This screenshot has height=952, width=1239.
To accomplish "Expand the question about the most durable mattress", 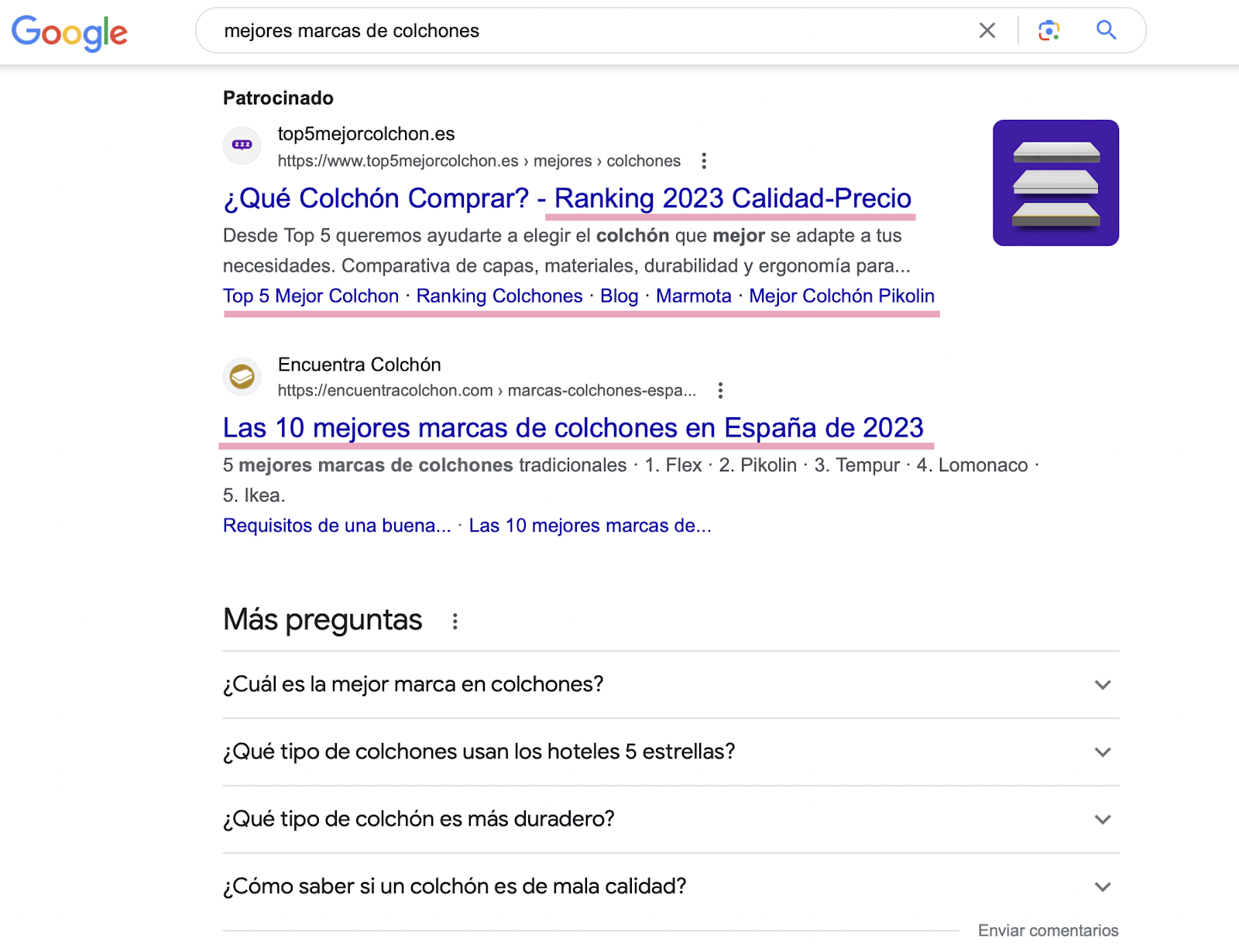I will pos(1103,820).
